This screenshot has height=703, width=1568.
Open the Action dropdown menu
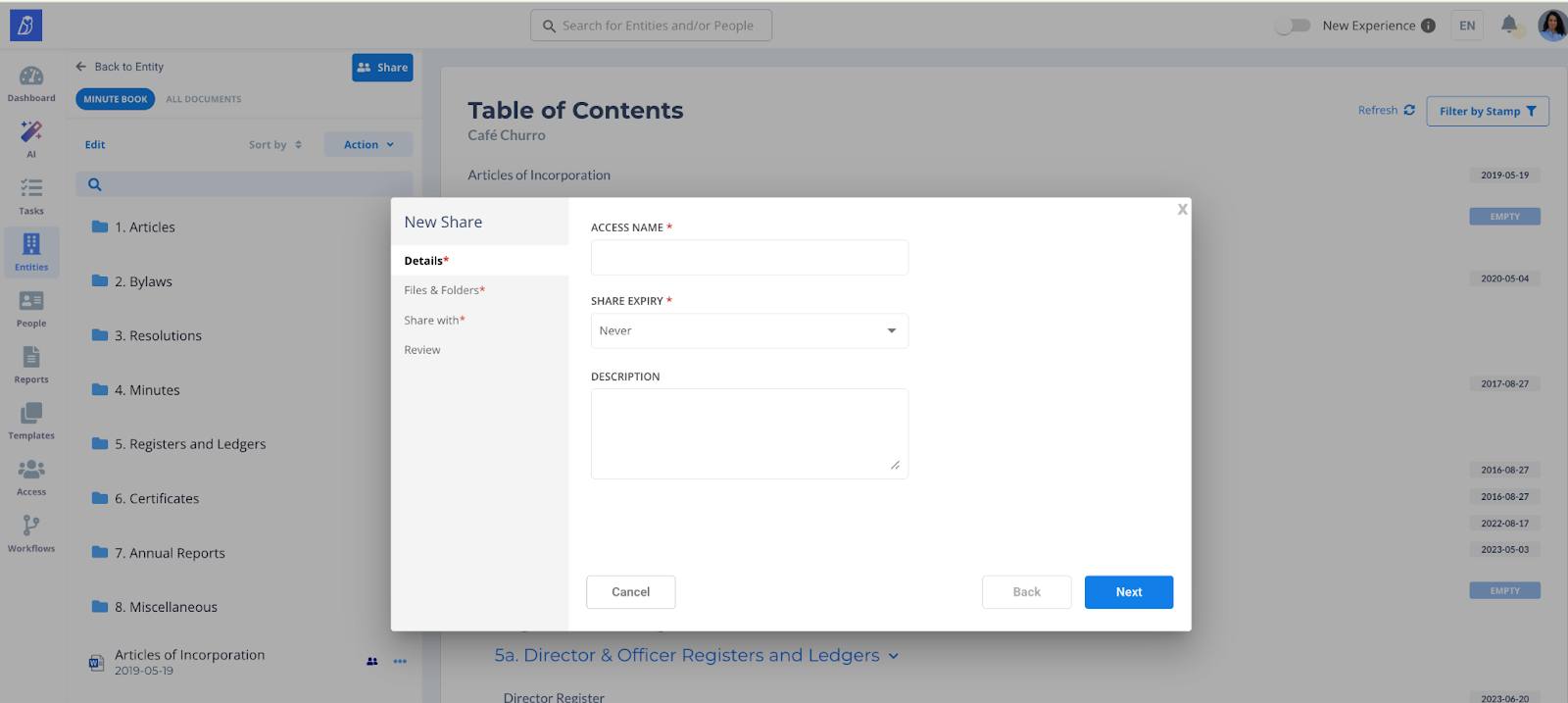tap(368, 145)
